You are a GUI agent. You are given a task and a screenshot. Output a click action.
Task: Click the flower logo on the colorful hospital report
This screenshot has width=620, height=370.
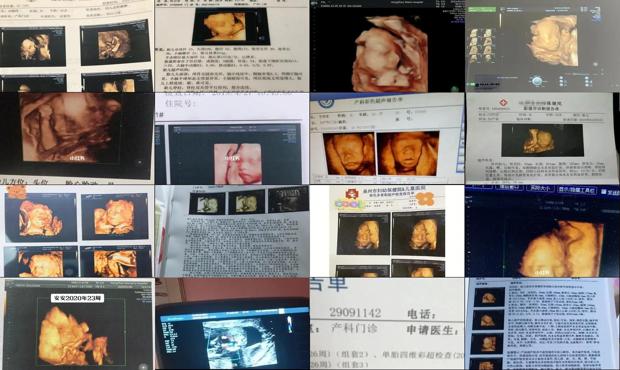pos(351,193)
